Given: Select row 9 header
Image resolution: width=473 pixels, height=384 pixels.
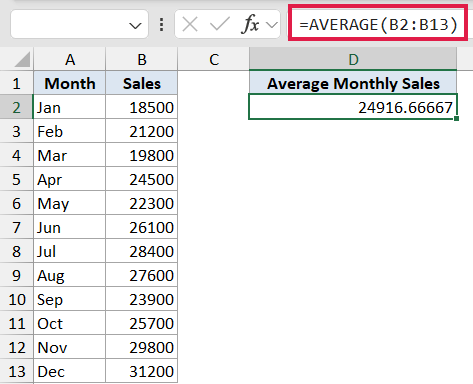Looking at the screenshot, I should [x=17, y=275].
